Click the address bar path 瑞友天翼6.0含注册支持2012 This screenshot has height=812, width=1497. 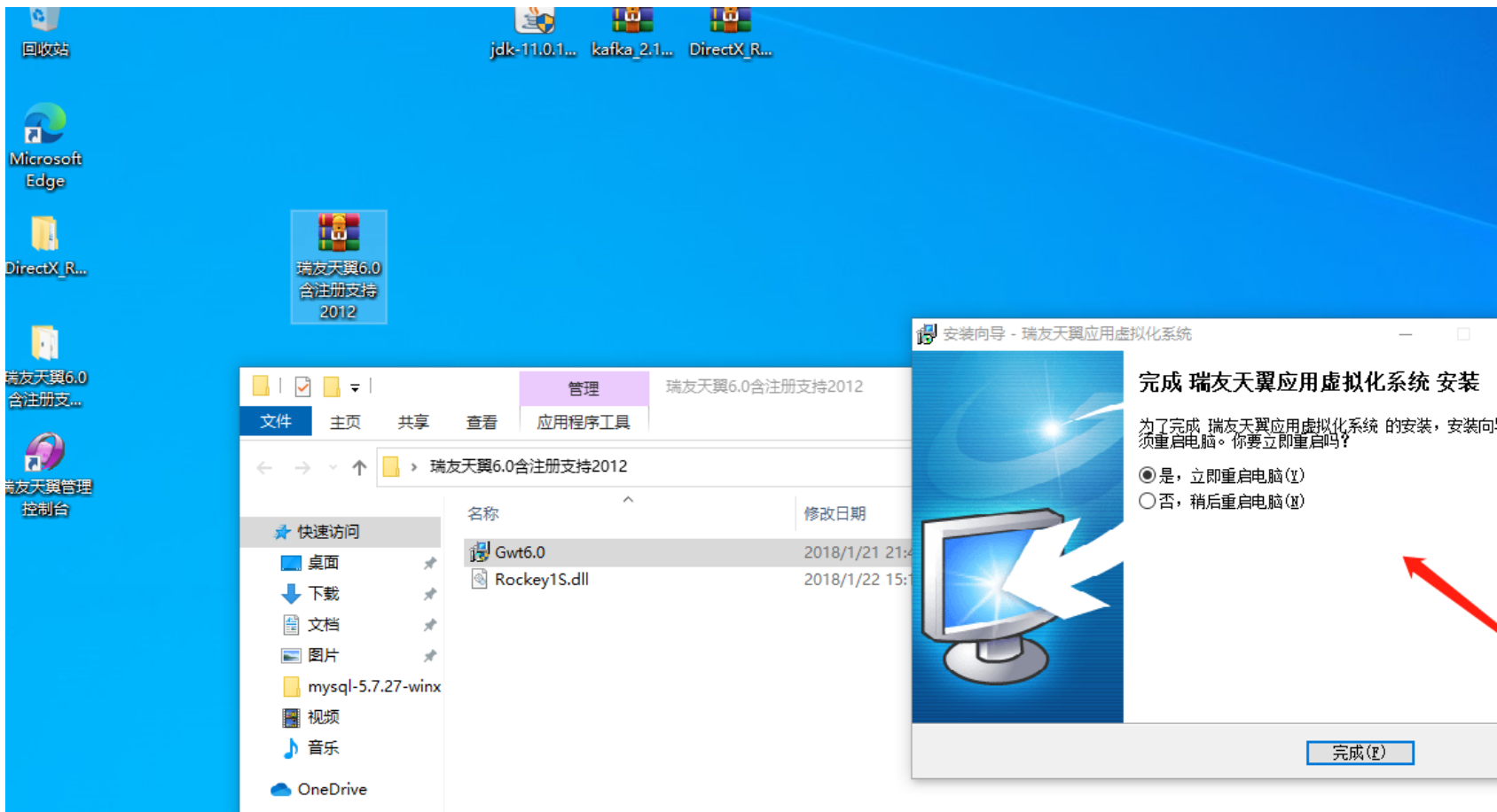(529, 466)
